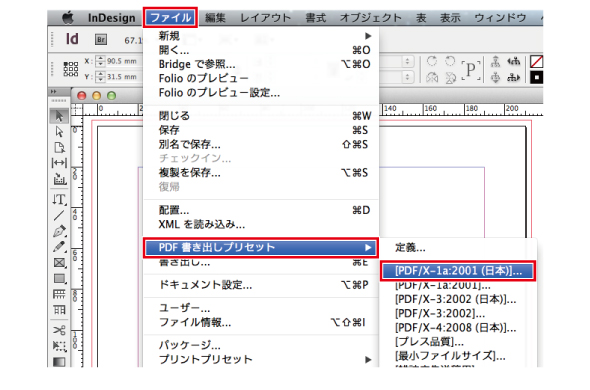
Task: Open the レイアウト menu
Action: (x=266, y=18)
